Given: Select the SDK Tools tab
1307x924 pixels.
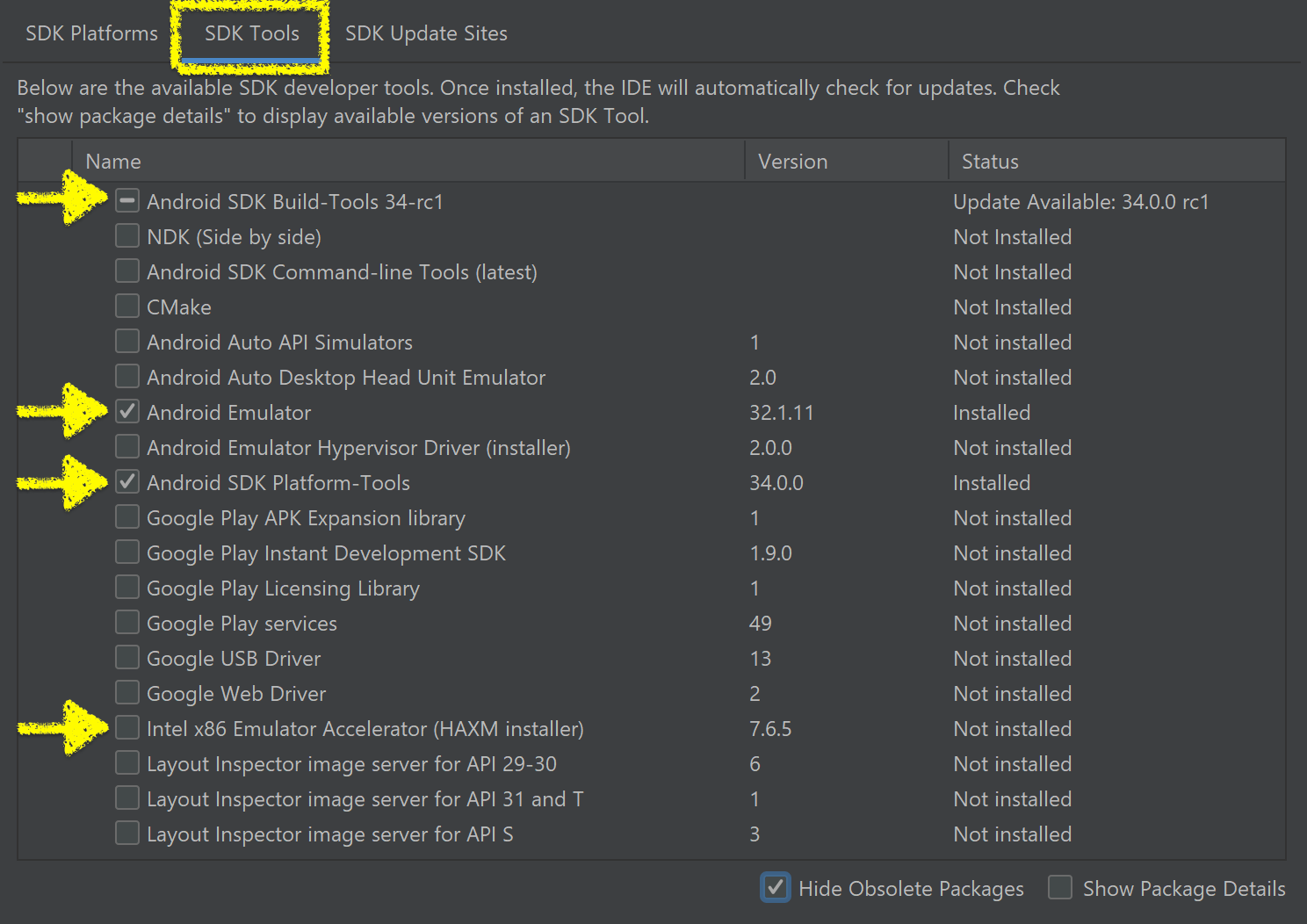Looking at the screenshot, I should pyautogui.click(x=251, y=33).
